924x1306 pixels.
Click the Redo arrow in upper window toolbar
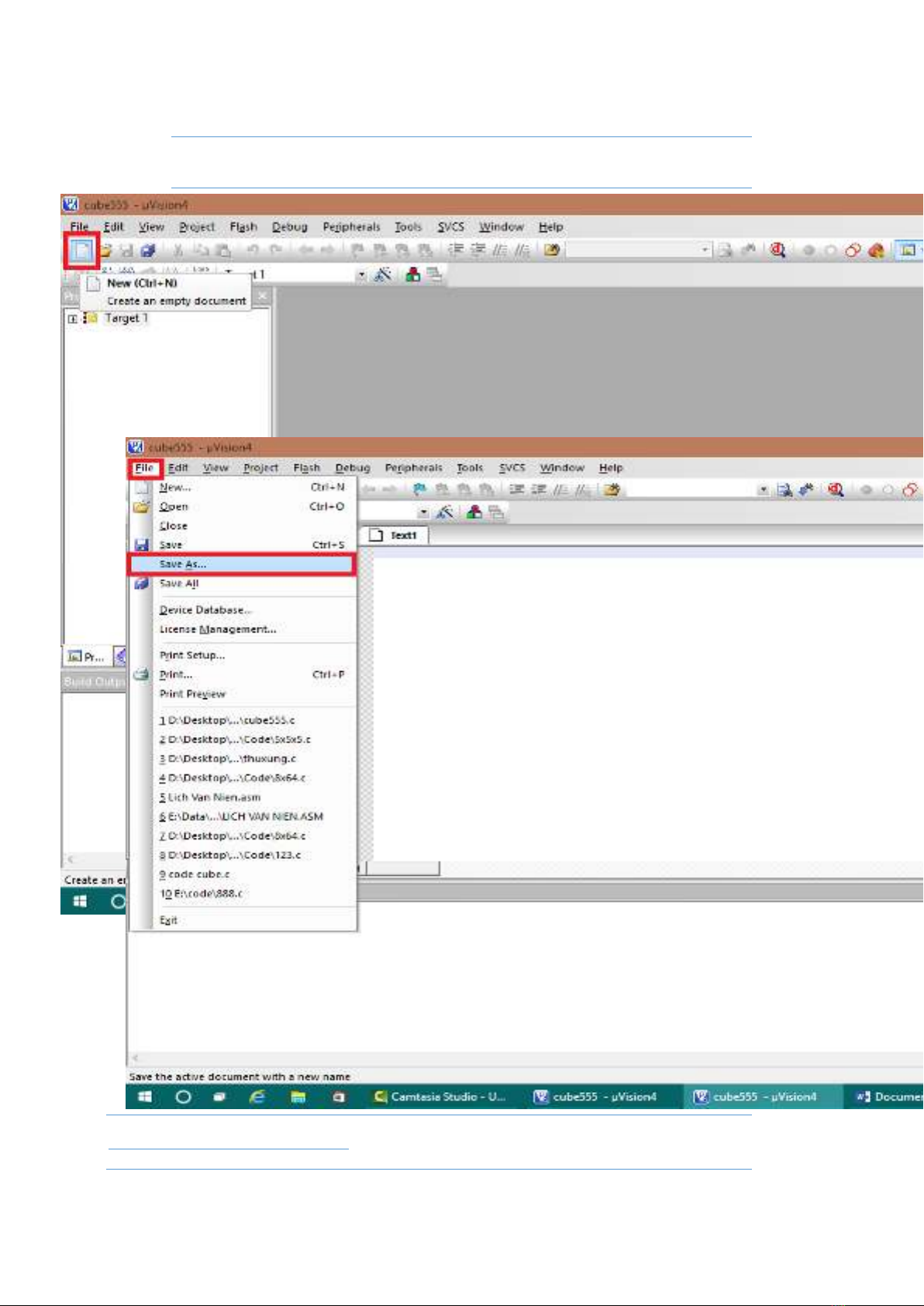click(277, 250)
